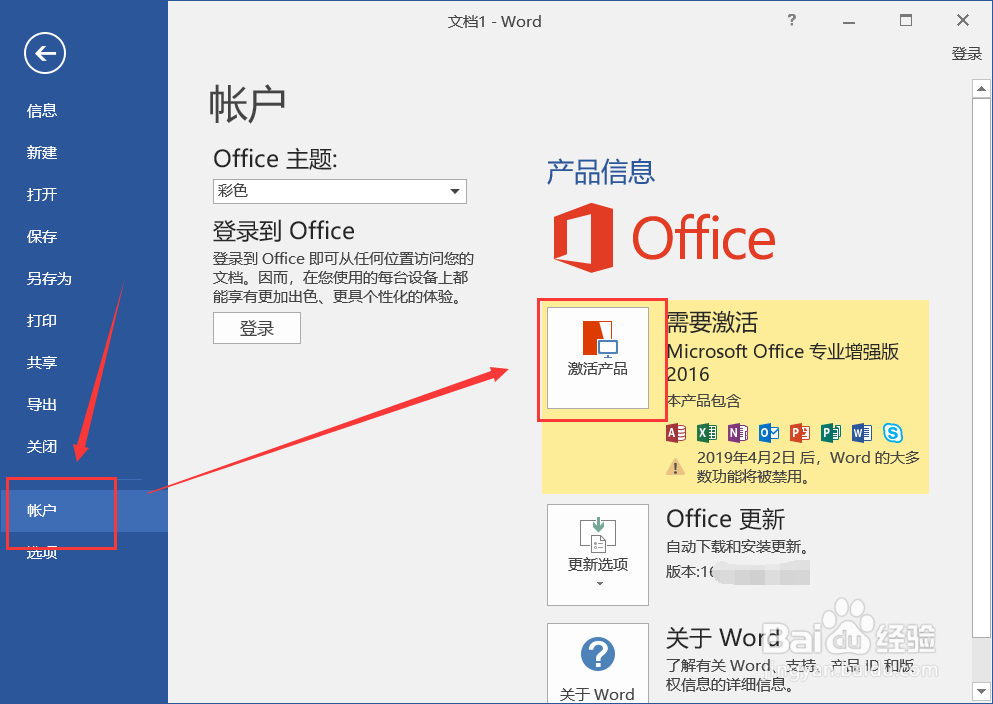Viewport: 993px width, 704px height.
Task: Click the back arrow circle icon
Action: point(45,53)
